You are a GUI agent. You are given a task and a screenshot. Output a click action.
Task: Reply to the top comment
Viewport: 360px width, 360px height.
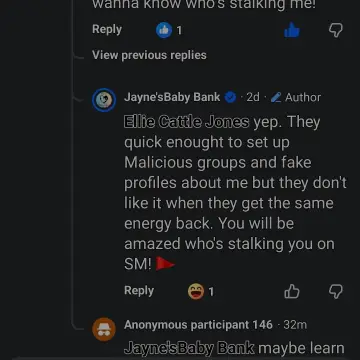(107, 29)
